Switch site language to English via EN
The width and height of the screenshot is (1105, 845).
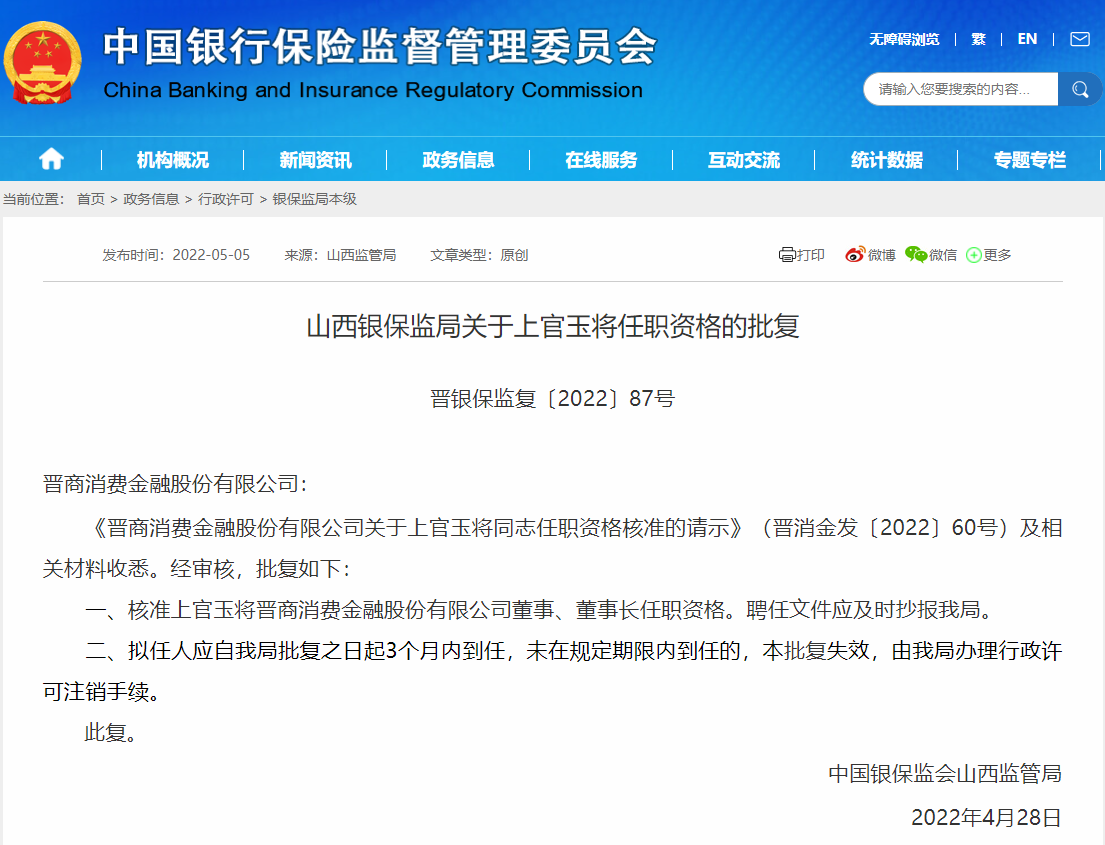1026,39
